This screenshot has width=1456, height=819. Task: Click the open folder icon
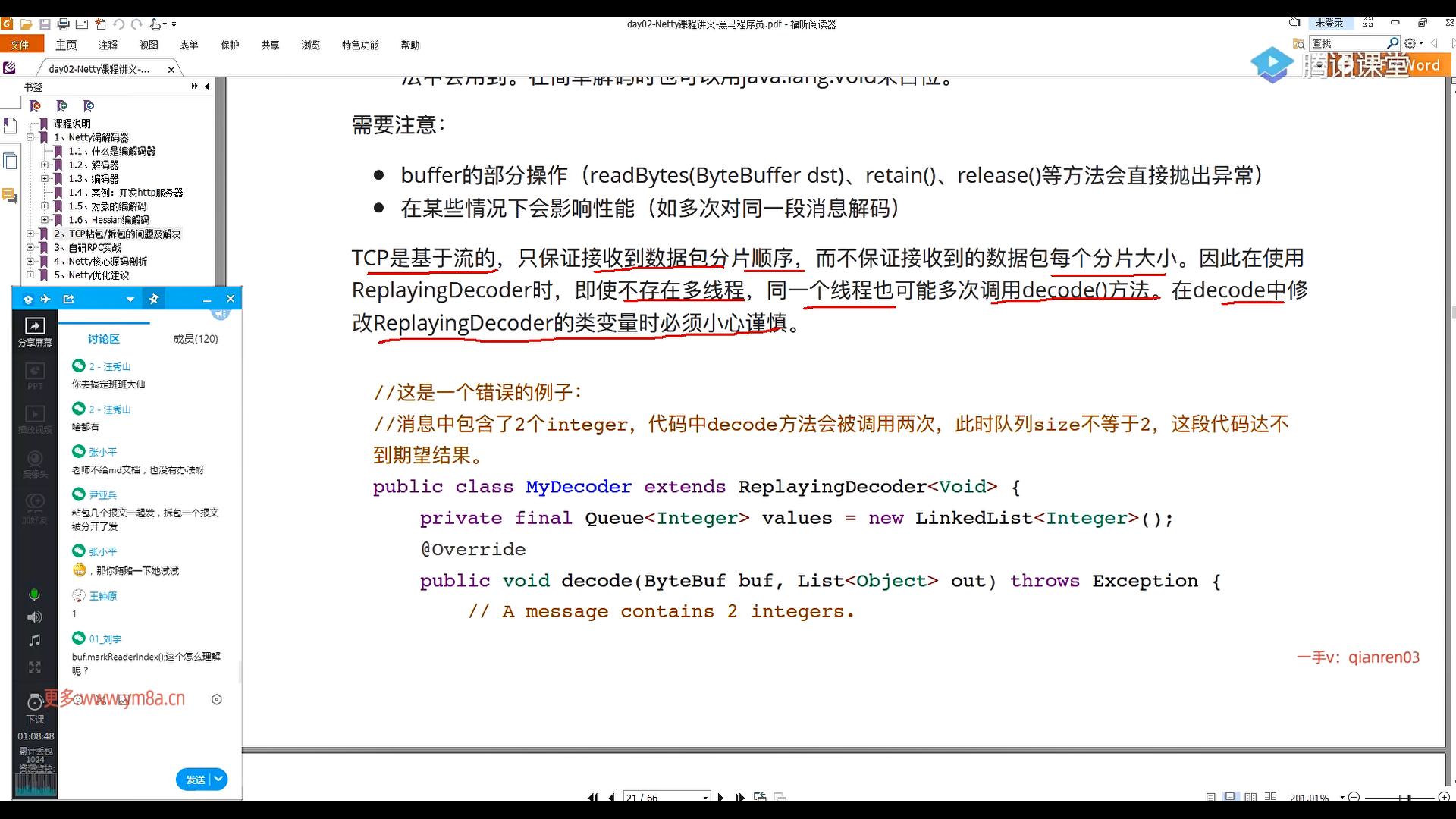(x=26, y=24)
